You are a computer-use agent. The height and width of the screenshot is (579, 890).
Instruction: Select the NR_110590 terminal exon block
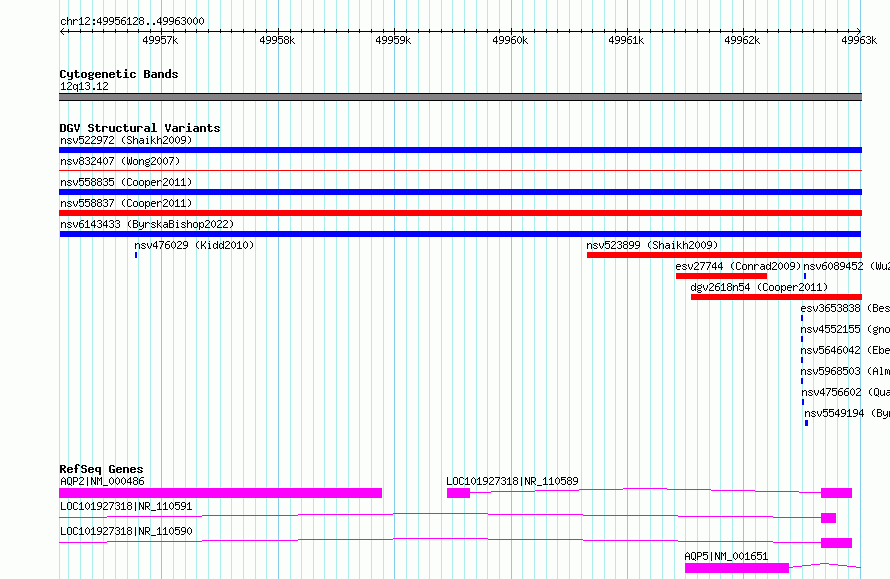pyautogui.click(x=837, y=543)
